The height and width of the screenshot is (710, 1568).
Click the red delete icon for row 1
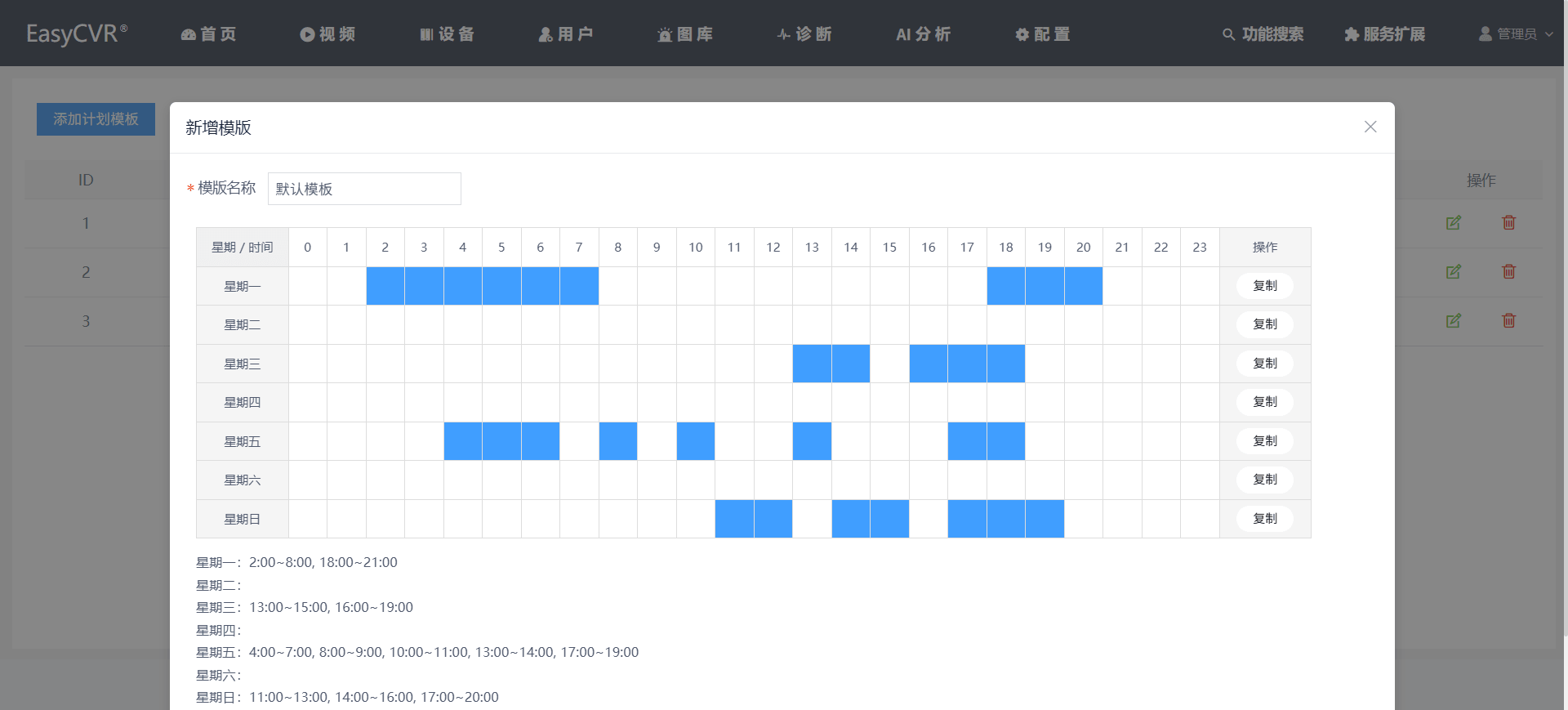pyautogui.click(x=1508, y=223)
